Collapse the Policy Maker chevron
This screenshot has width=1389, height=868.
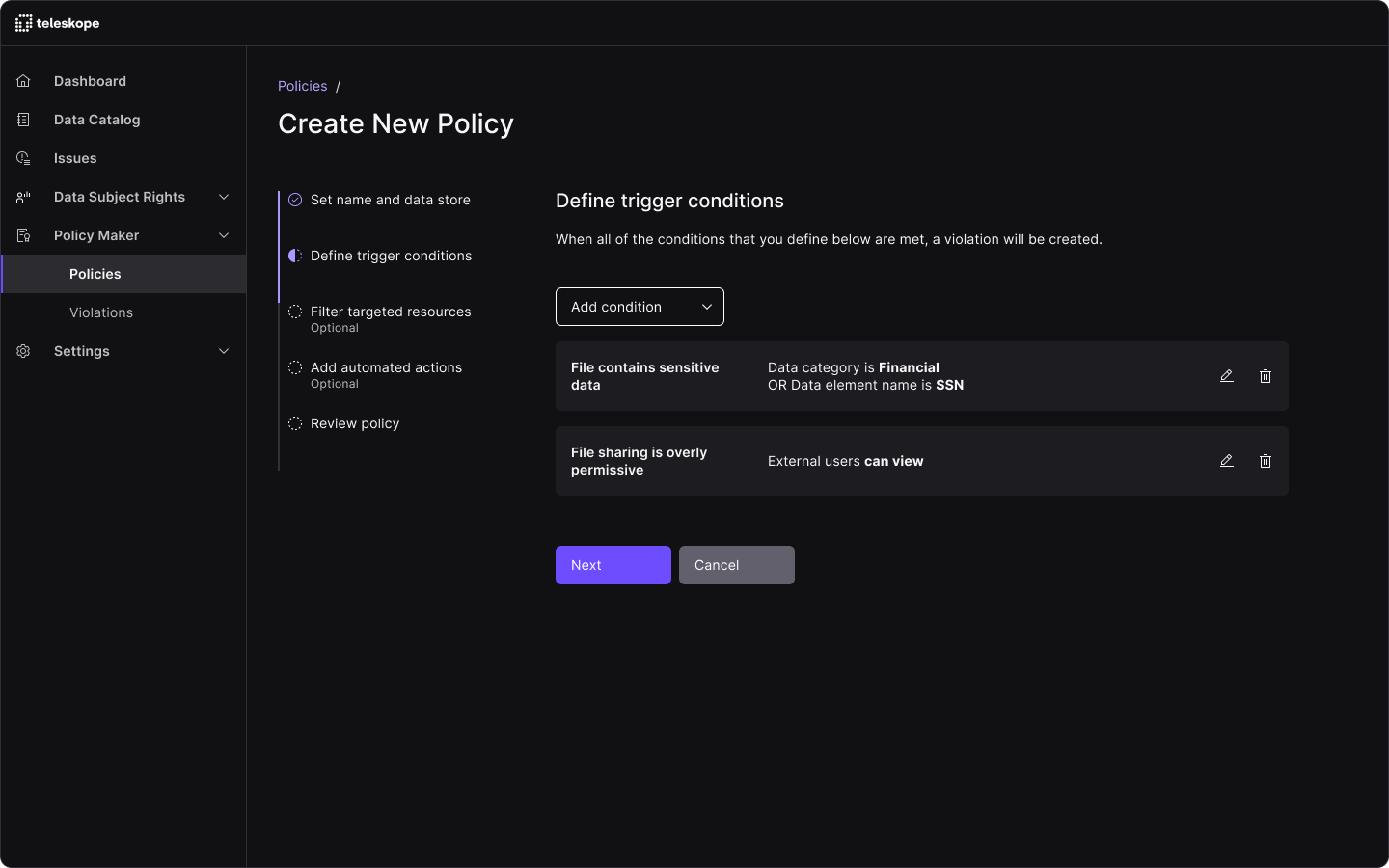224,235
